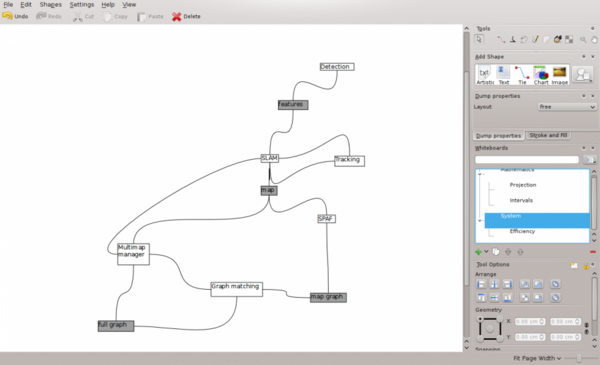
Task: Open the Layout dropdown set to Free
Action: coord(567,107)
